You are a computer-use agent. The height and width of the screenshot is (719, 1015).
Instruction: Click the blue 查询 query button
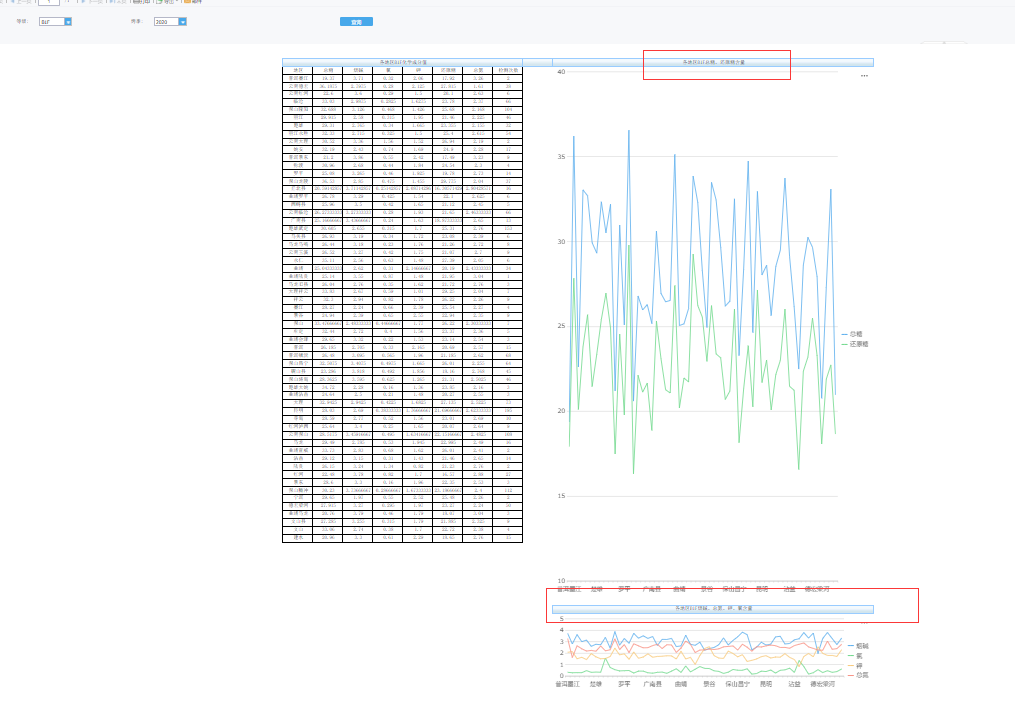pos(356,22)
